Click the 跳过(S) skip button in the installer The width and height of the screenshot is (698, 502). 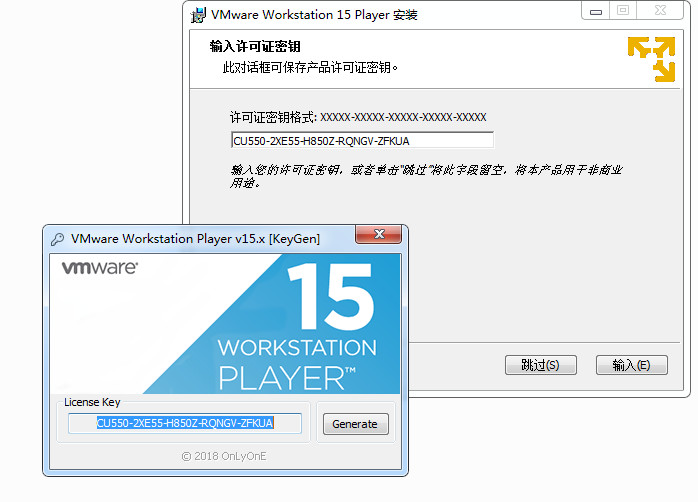pyautogui.click(x=540, y=365)
